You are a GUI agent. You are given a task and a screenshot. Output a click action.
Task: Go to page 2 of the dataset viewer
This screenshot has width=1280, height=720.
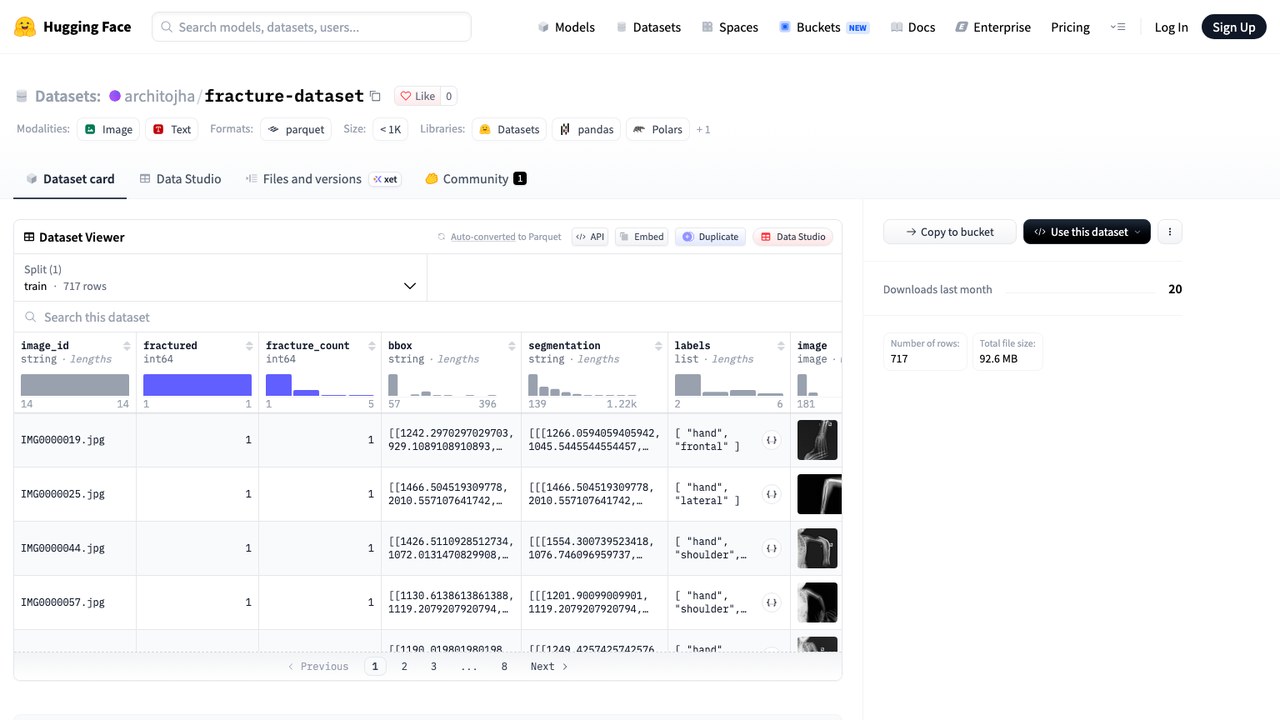pyautogui.click(x=404, y=666)
